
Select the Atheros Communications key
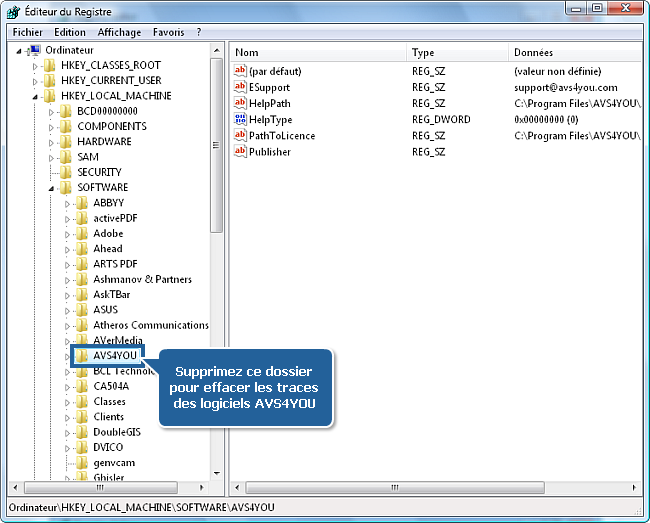151,325
